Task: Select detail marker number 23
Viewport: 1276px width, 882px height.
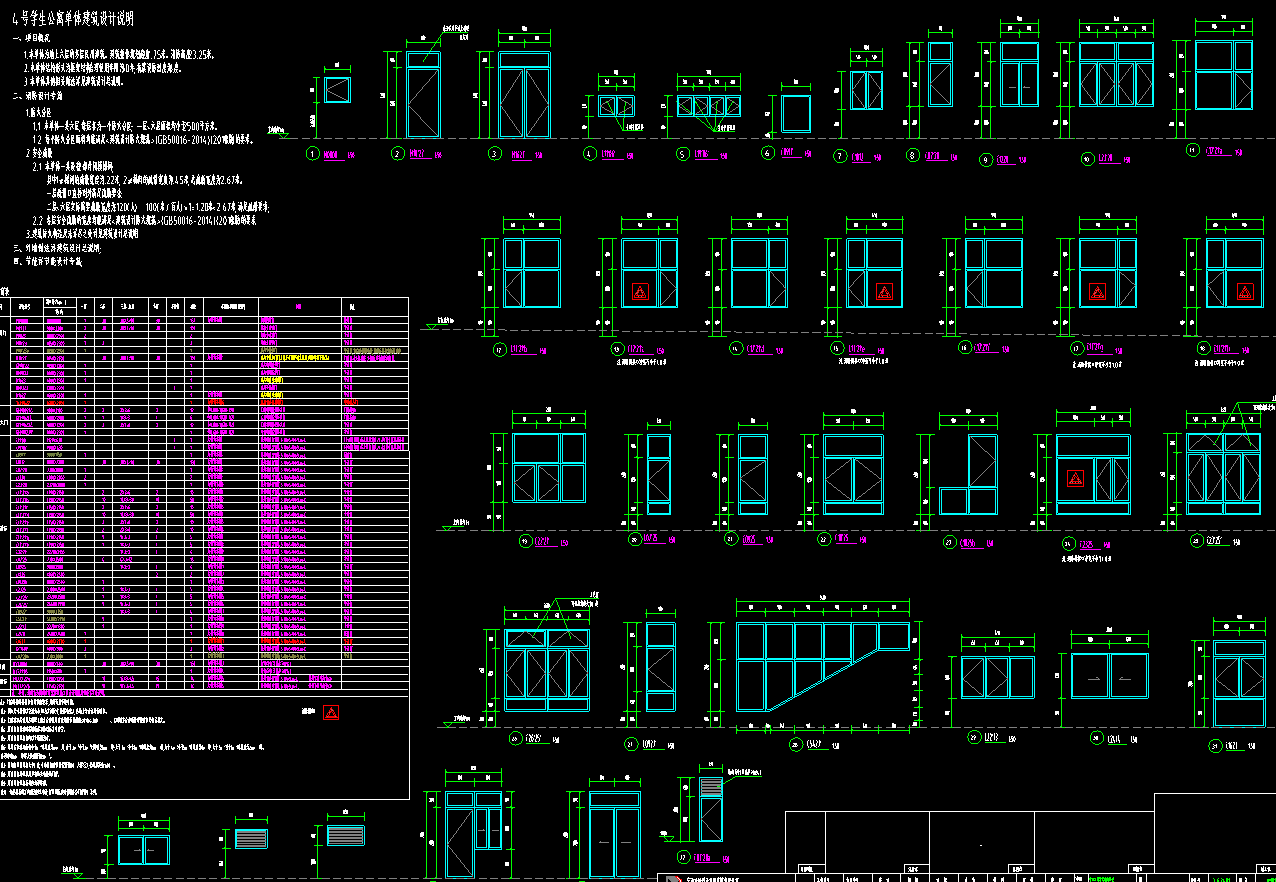Action: (948, 542)
